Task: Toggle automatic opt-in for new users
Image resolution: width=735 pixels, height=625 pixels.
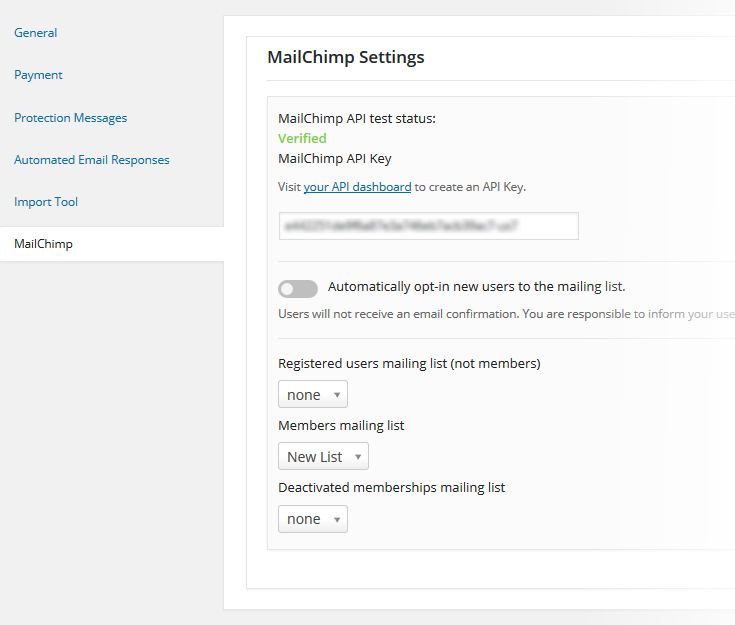Action: coord(298,289)
